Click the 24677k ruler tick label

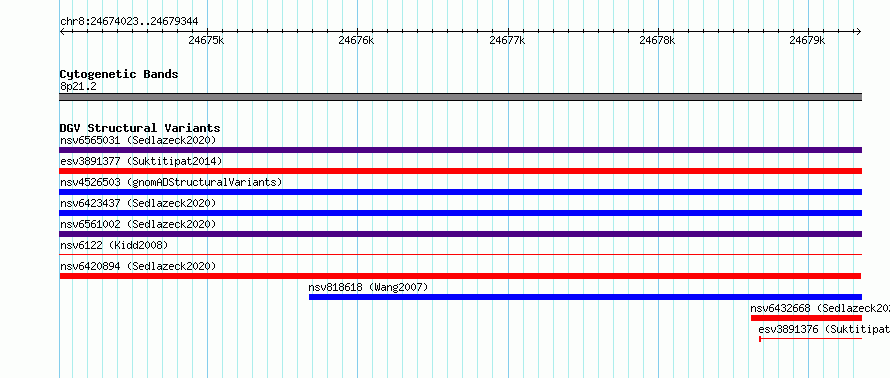507,40
